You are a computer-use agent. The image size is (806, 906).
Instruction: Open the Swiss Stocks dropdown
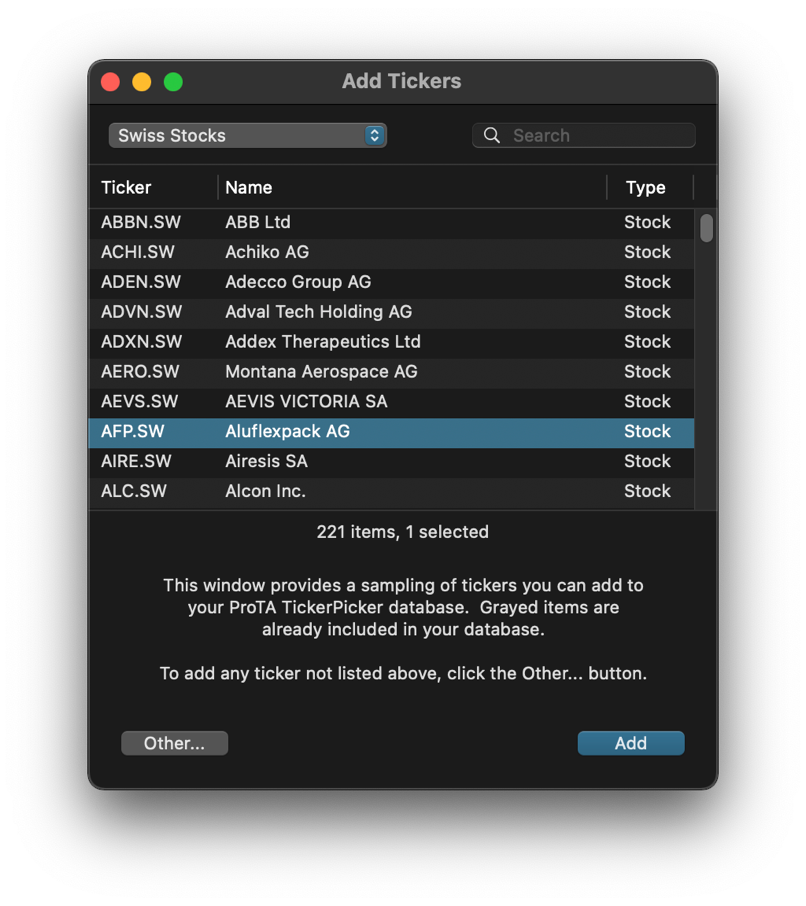point(247,135)
